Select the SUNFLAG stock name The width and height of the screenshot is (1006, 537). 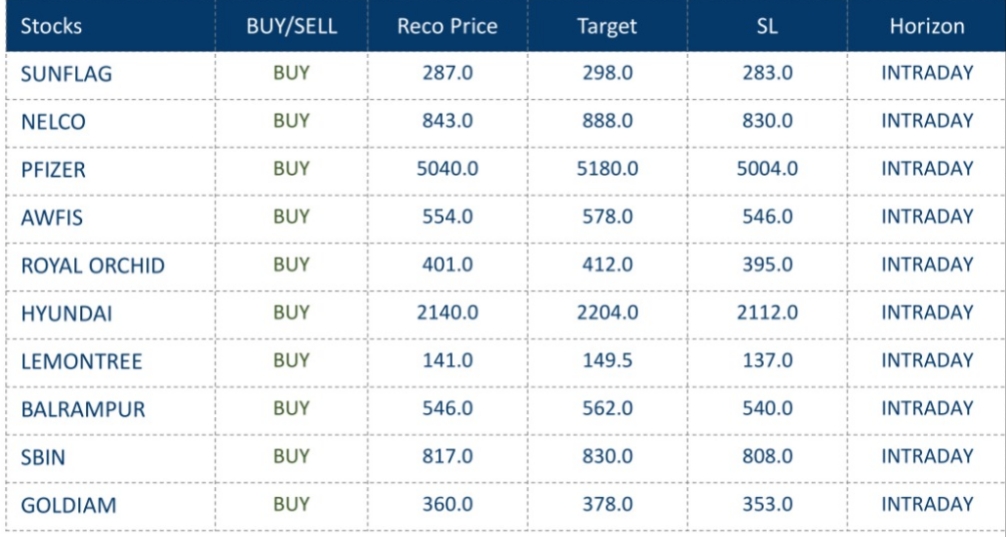pyautogui.click(x=66, y=73)
